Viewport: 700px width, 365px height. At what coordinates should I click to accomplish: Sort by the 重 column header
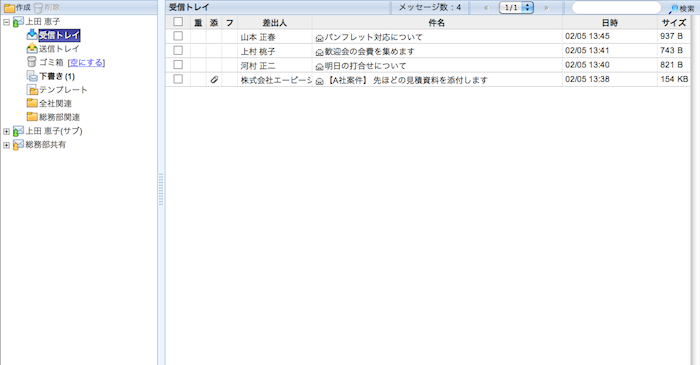pos(198,22)
